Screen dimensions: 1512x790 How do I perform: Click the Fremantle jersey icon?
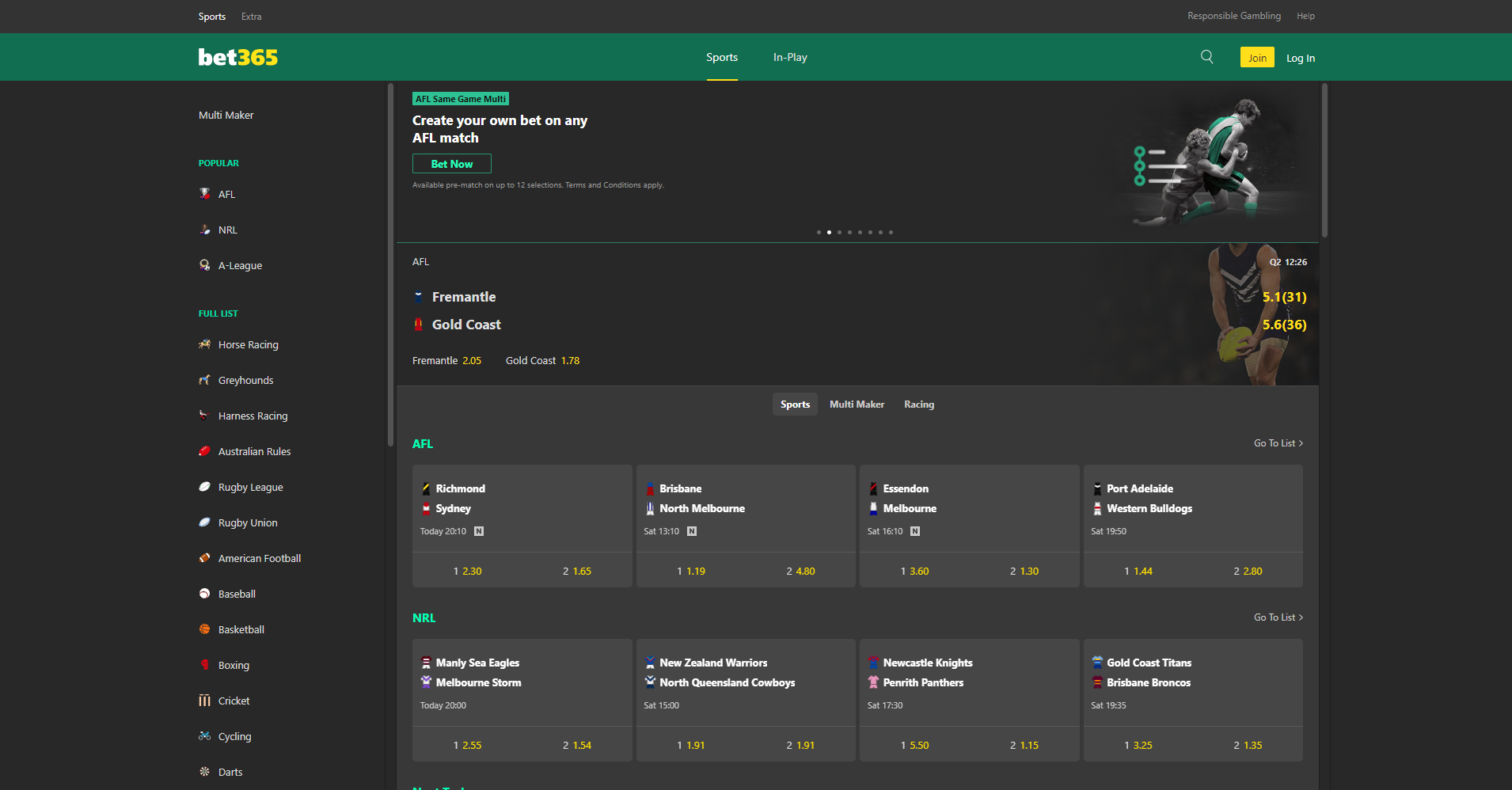(x=419, y=297)
